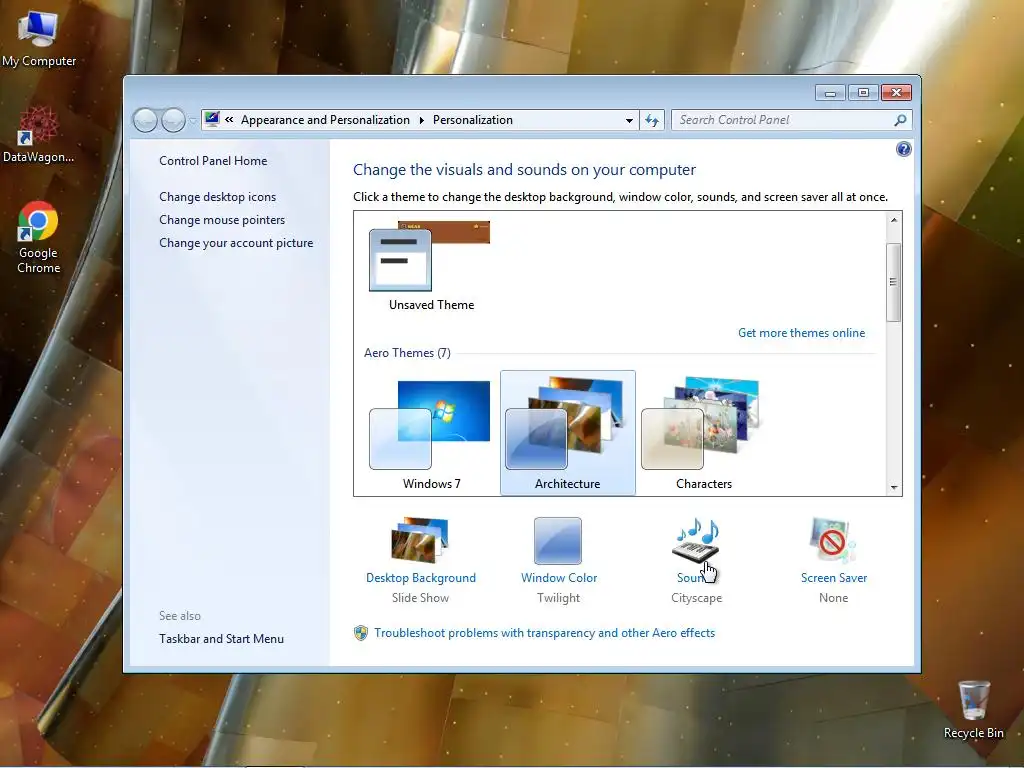Open Change your account picture link

(x=236, y=242)
